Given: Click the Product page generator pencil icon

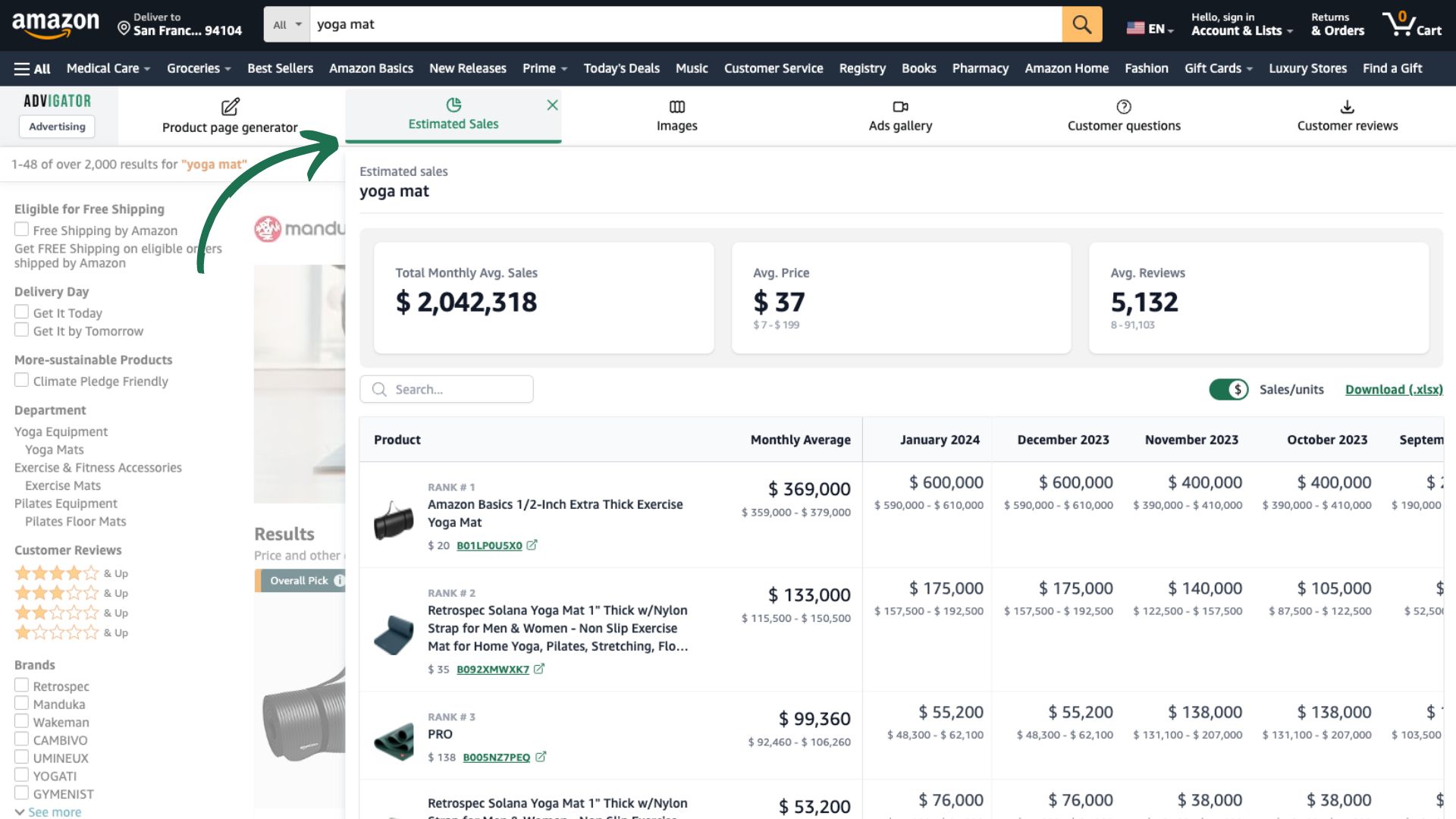Looking at the screenshot, I should coord(230,107).
